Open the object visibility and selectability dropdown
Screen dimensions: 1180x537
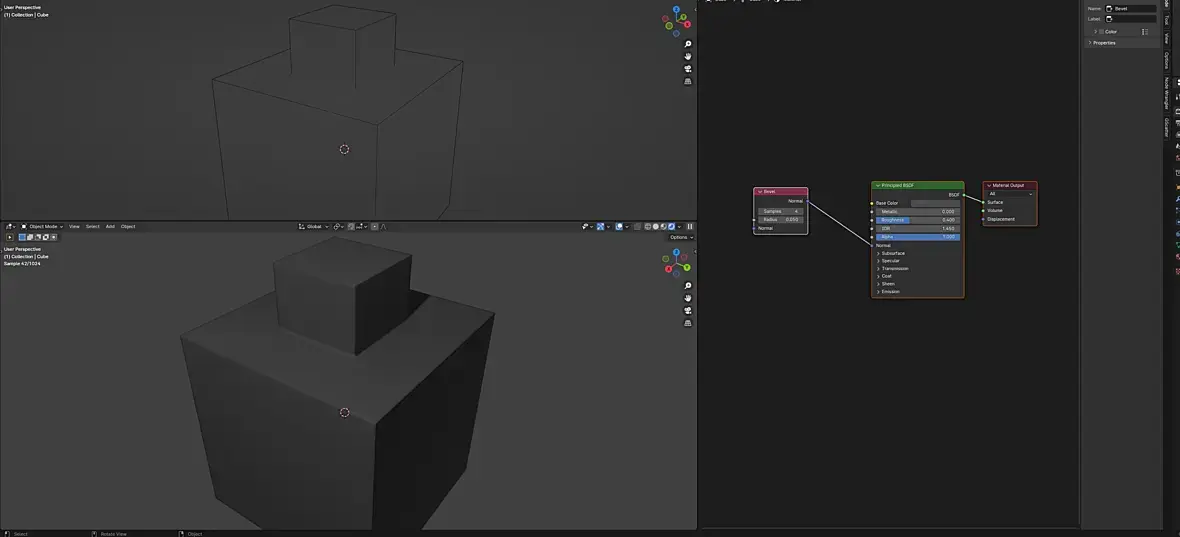click(x=587, y=226)
